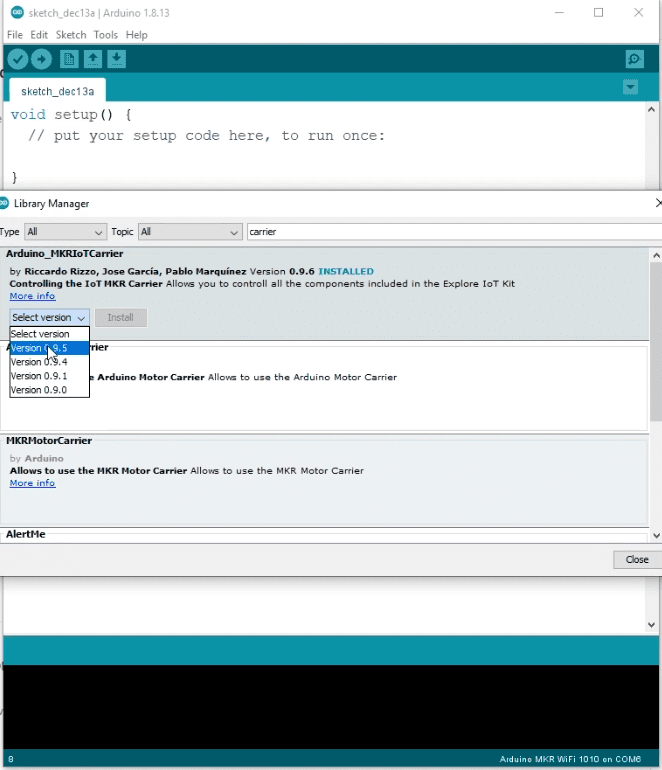The width and height of the screenshot is (662, 770).
Task: Select Version 0.9.5 from the list
Action: tap(49, 348)
